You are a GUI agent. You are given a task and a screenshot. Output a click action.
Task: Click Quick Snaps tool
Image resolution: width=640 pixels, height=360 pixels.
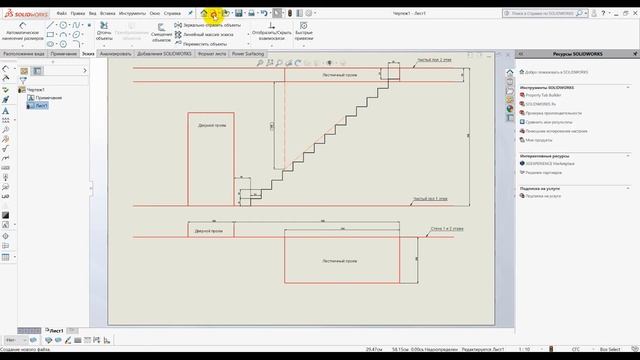click(304, 31)
